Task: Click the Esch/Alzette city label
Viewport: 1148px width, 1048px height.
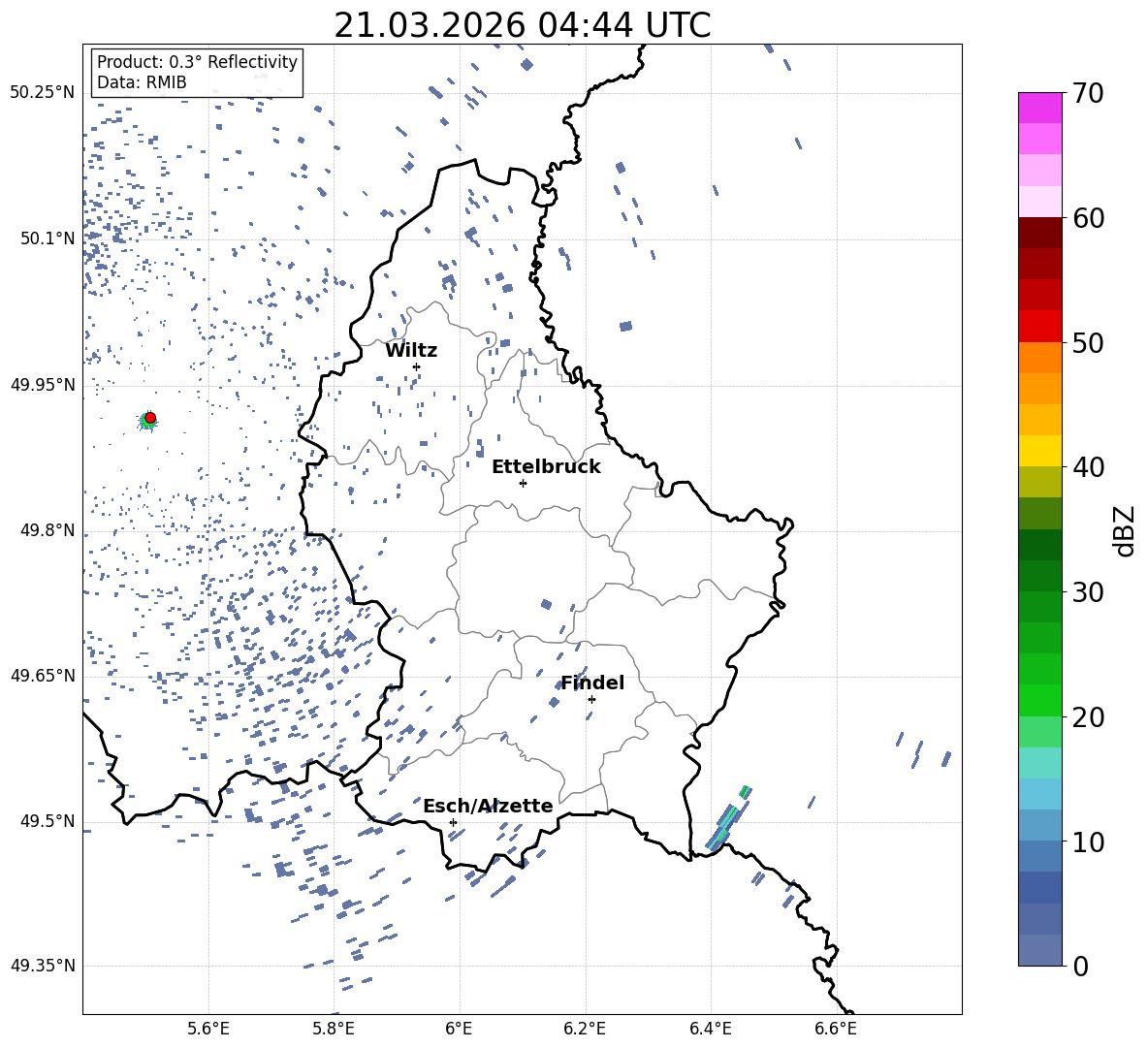Action: click(488, 806)
